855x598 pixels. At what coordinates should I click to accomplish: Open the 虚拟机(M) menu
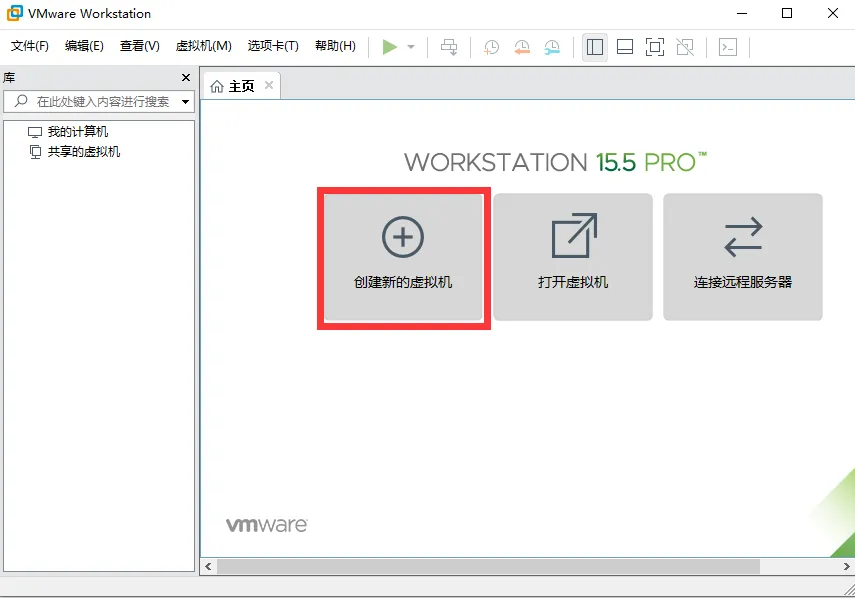(203, 46)
